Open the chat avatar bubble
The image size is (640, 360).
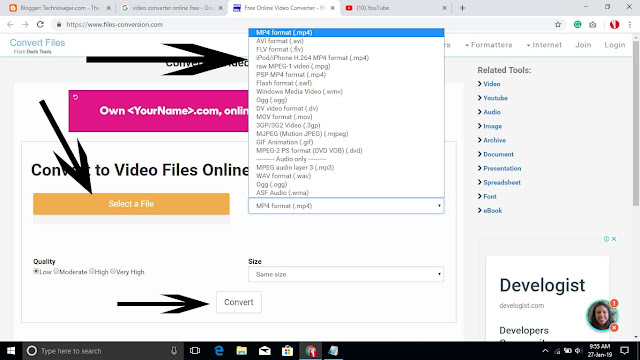(x=601, y=315)
